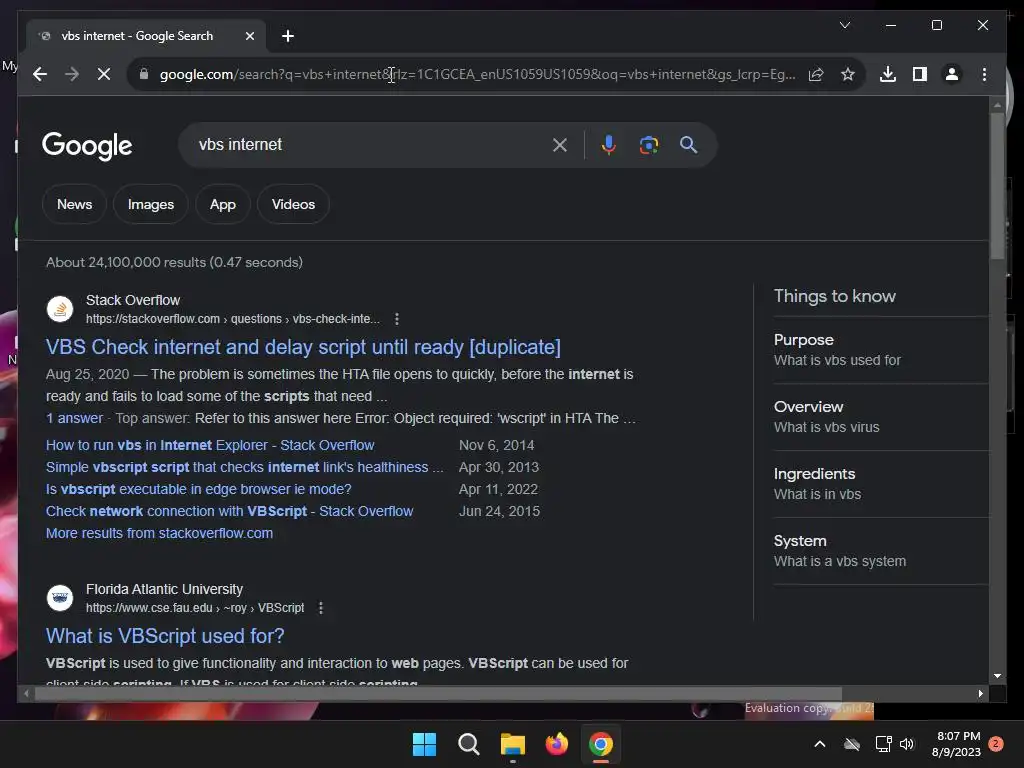Click the scroll down arrow
The height and width of the screenshot is (768, 1024).
pos(997,676)
